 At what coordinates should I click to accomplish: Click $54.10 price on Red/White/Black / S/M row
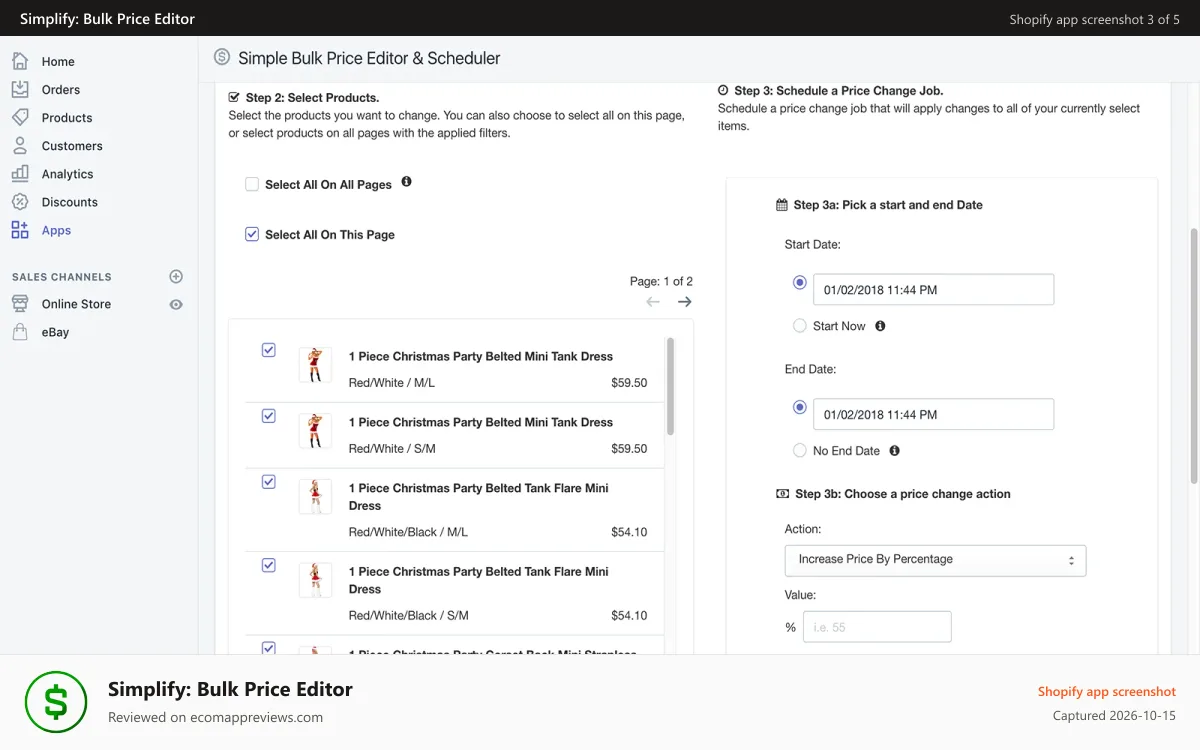629,616
